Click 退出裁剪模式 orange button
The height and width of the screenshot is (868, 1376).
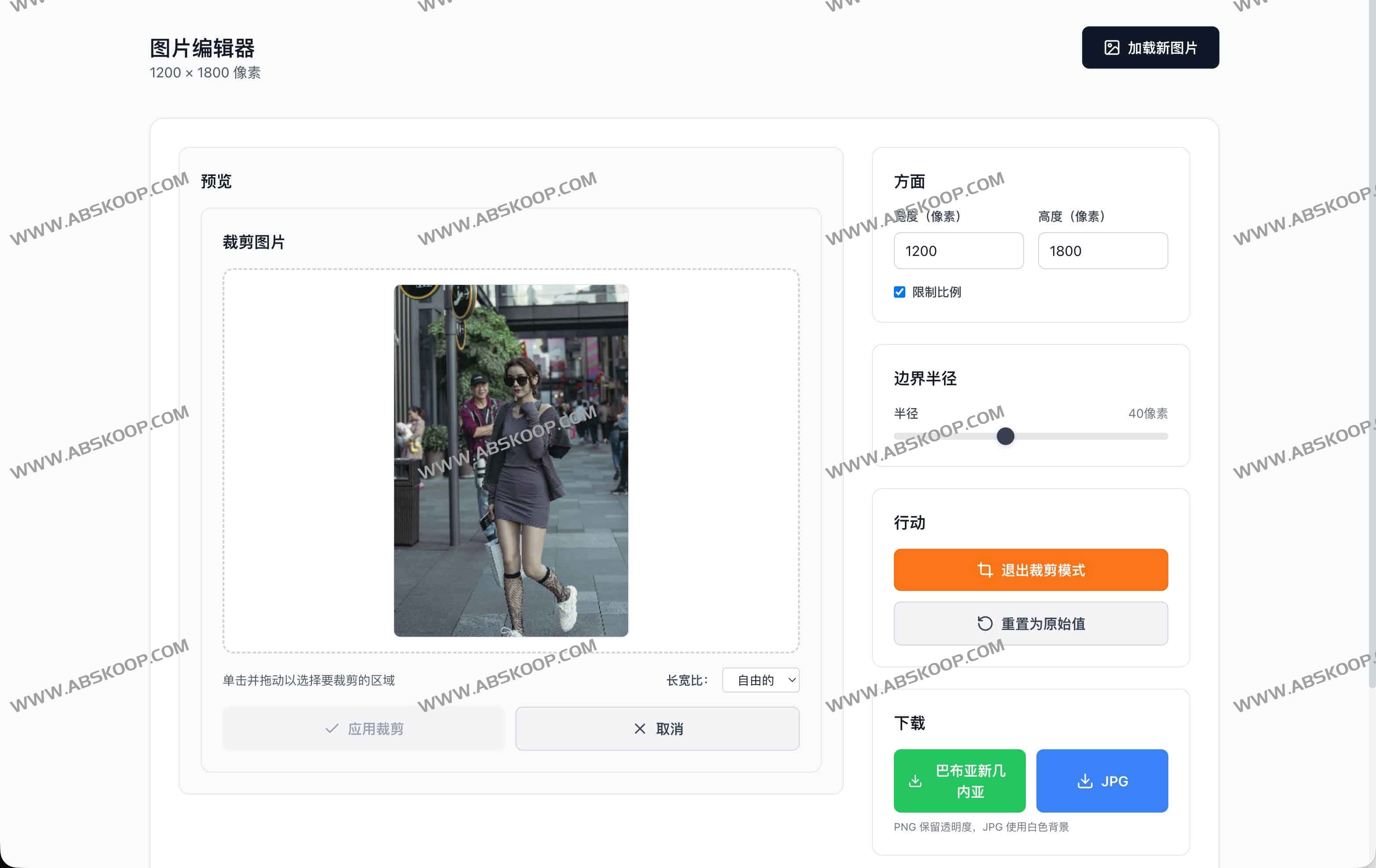tap(1030, 570)
